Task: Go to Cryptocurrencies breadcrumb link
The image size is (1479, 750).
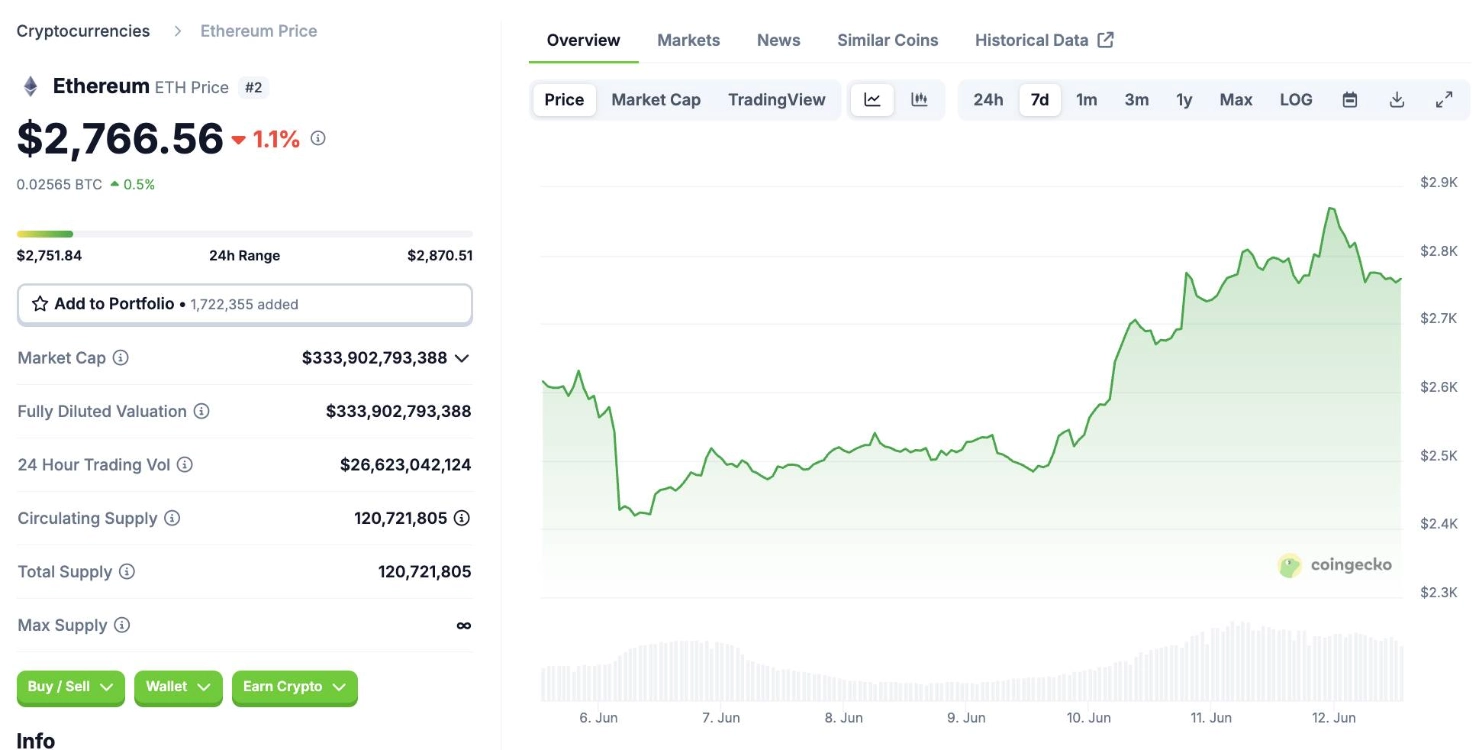Action: 83,31
